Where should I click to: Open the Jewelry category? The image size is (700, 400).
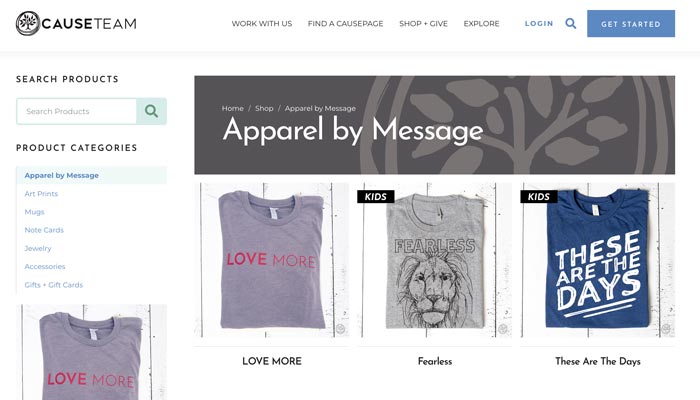click(x=38, y=248)
